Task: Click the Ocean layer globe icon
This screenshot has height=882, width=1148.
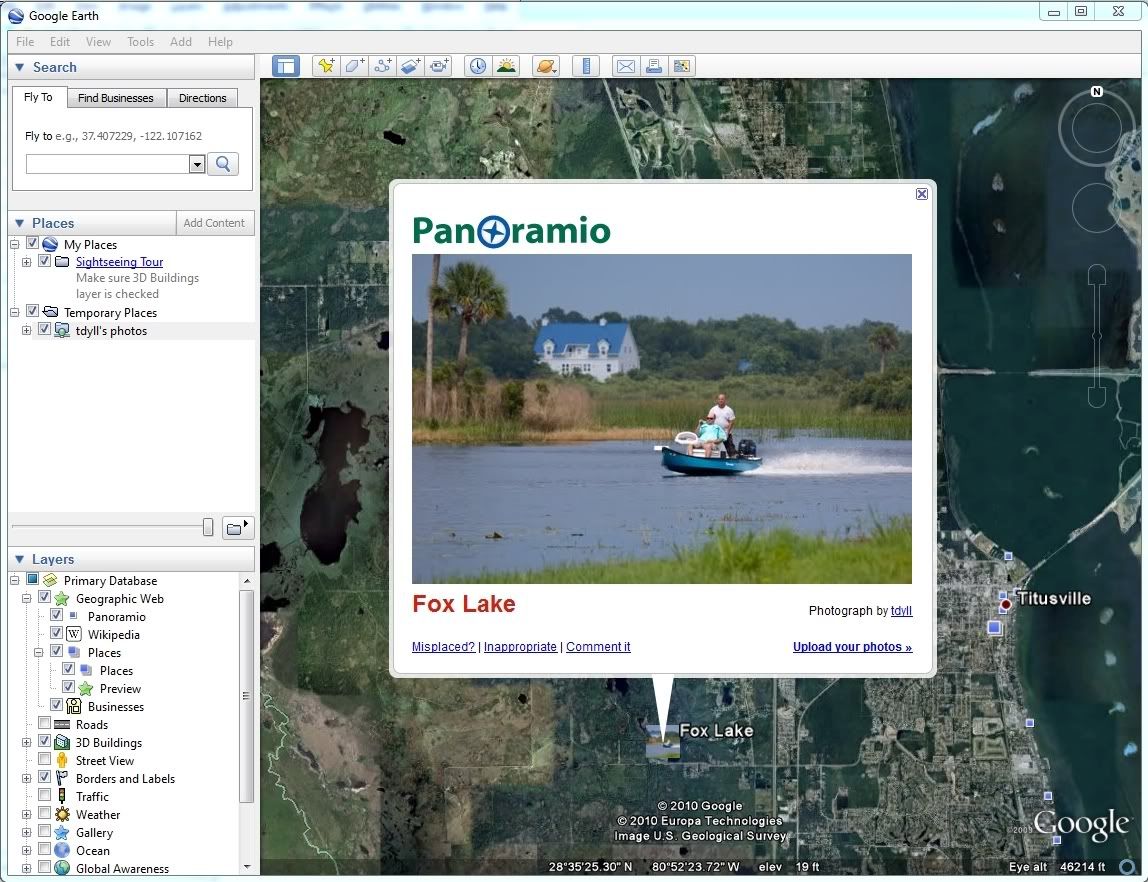Action: (x=62, y=850)
